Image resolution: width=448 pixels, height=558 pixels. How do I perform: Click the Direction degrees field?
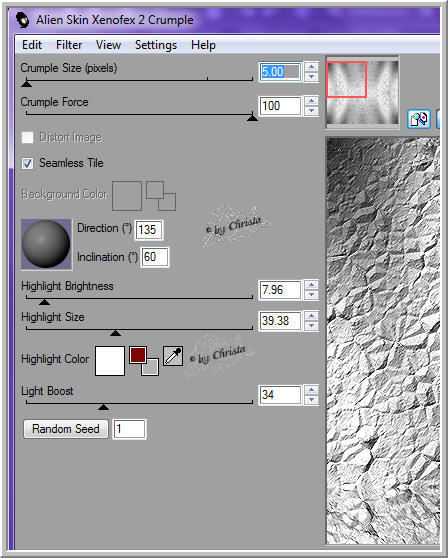(x=149, y=230)
